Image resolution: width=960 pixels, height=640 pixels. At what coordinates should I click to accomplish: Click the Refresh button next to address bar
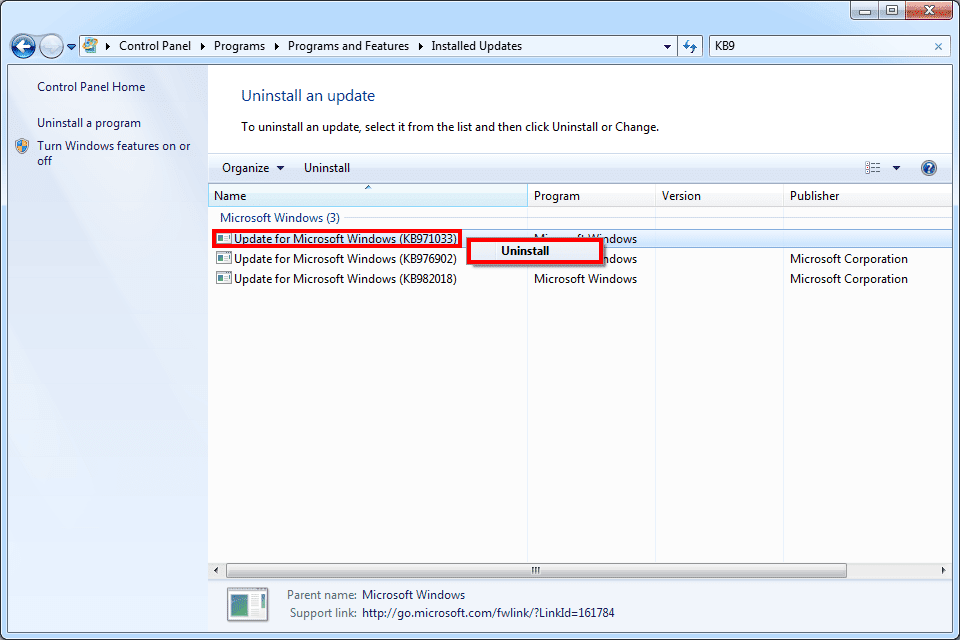pyautogui.click(x=690, y=47)
